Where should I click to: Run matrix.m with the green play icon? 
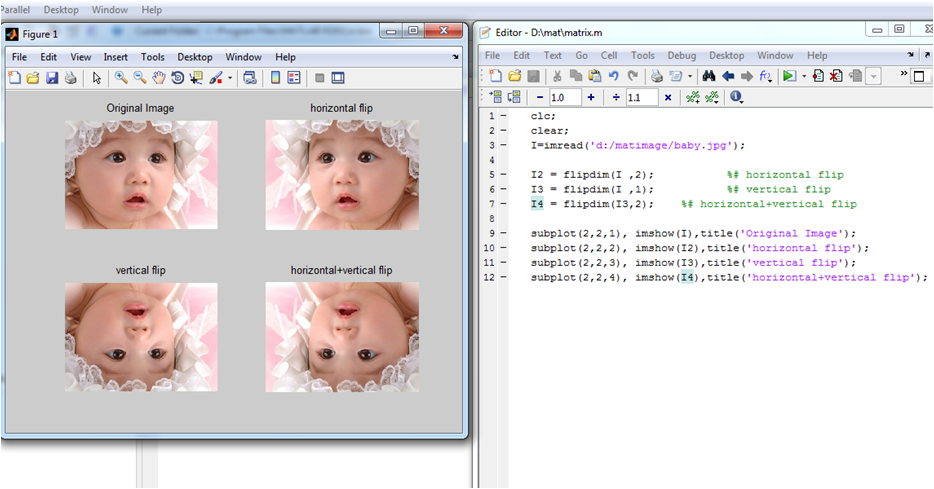(789, 76)
